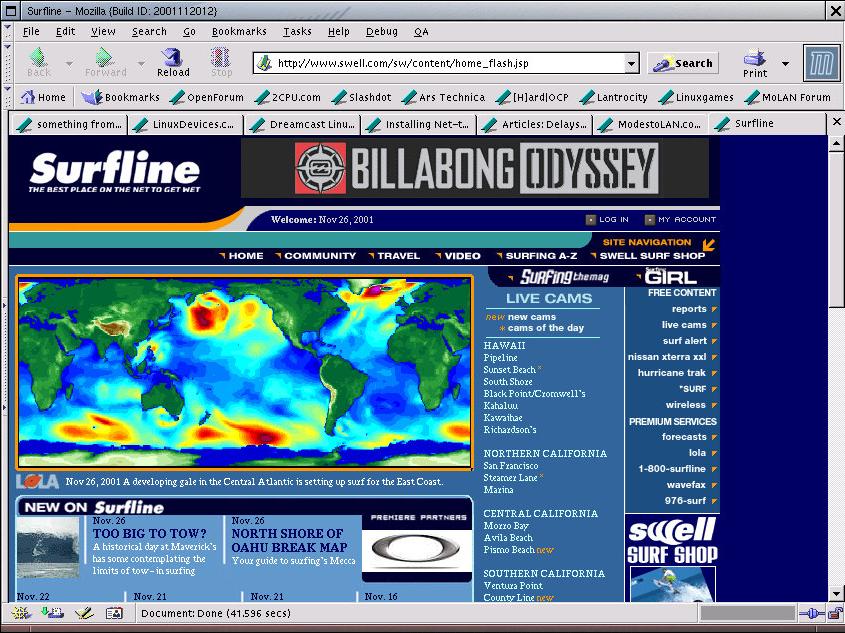
Task: Click the LOG IN link
Action: (607, 219)
